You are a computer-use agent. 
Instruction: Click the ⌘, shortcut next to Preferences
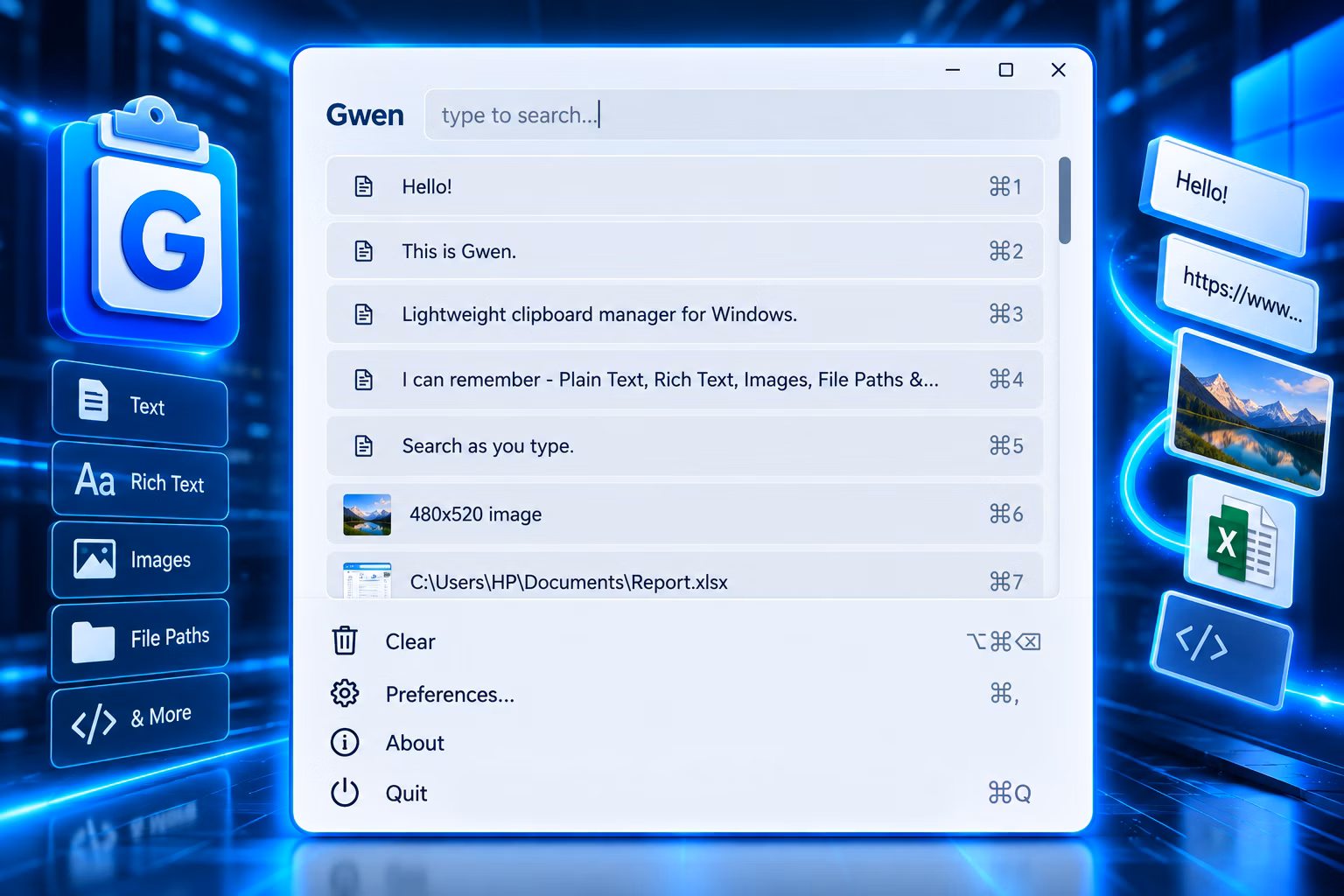(1004, 694)
